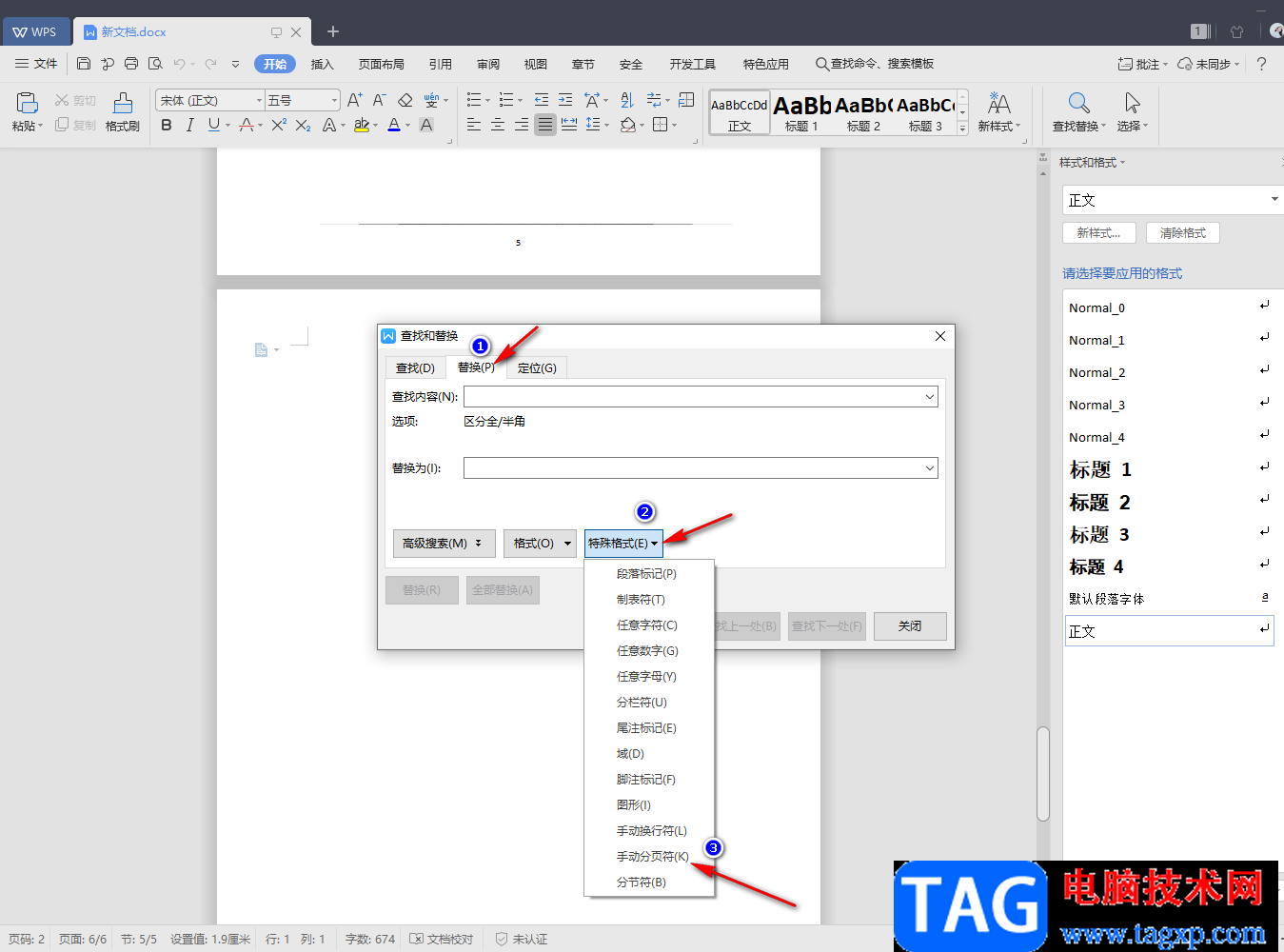Click the line spacing icon
The height and width of the screenshot is (952, 1284).
(593, 125)
